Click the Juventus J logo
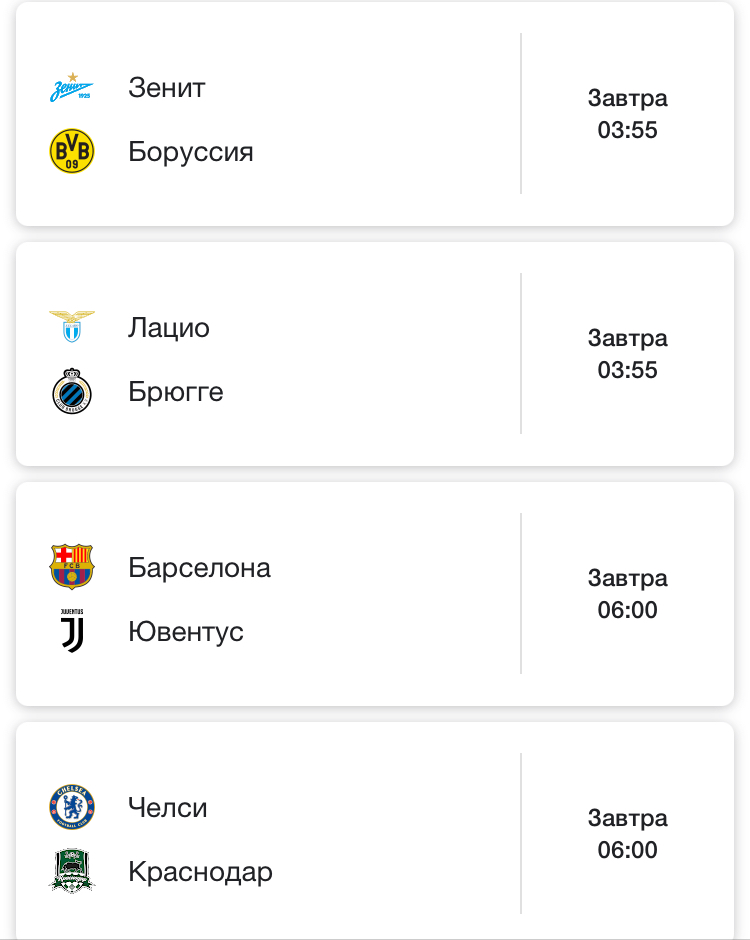The height and width of the screenshot is (940, 750). 72,632
